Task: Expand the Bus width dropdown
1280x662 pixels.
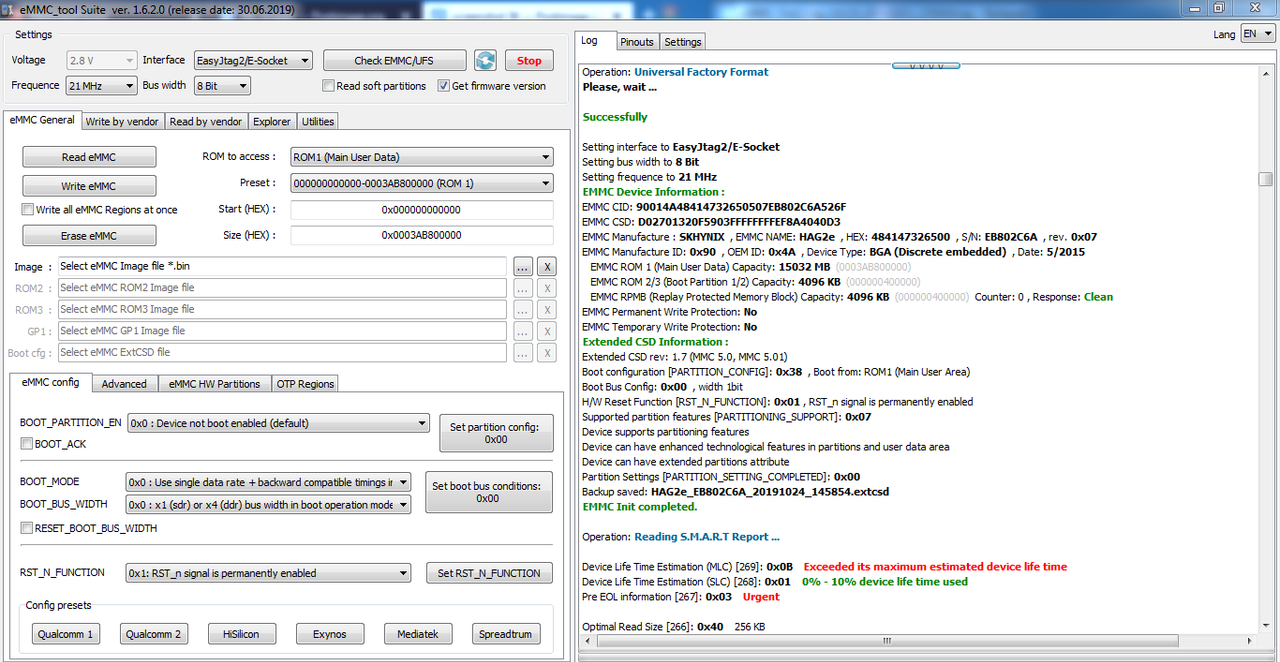Action: (221, 86)
